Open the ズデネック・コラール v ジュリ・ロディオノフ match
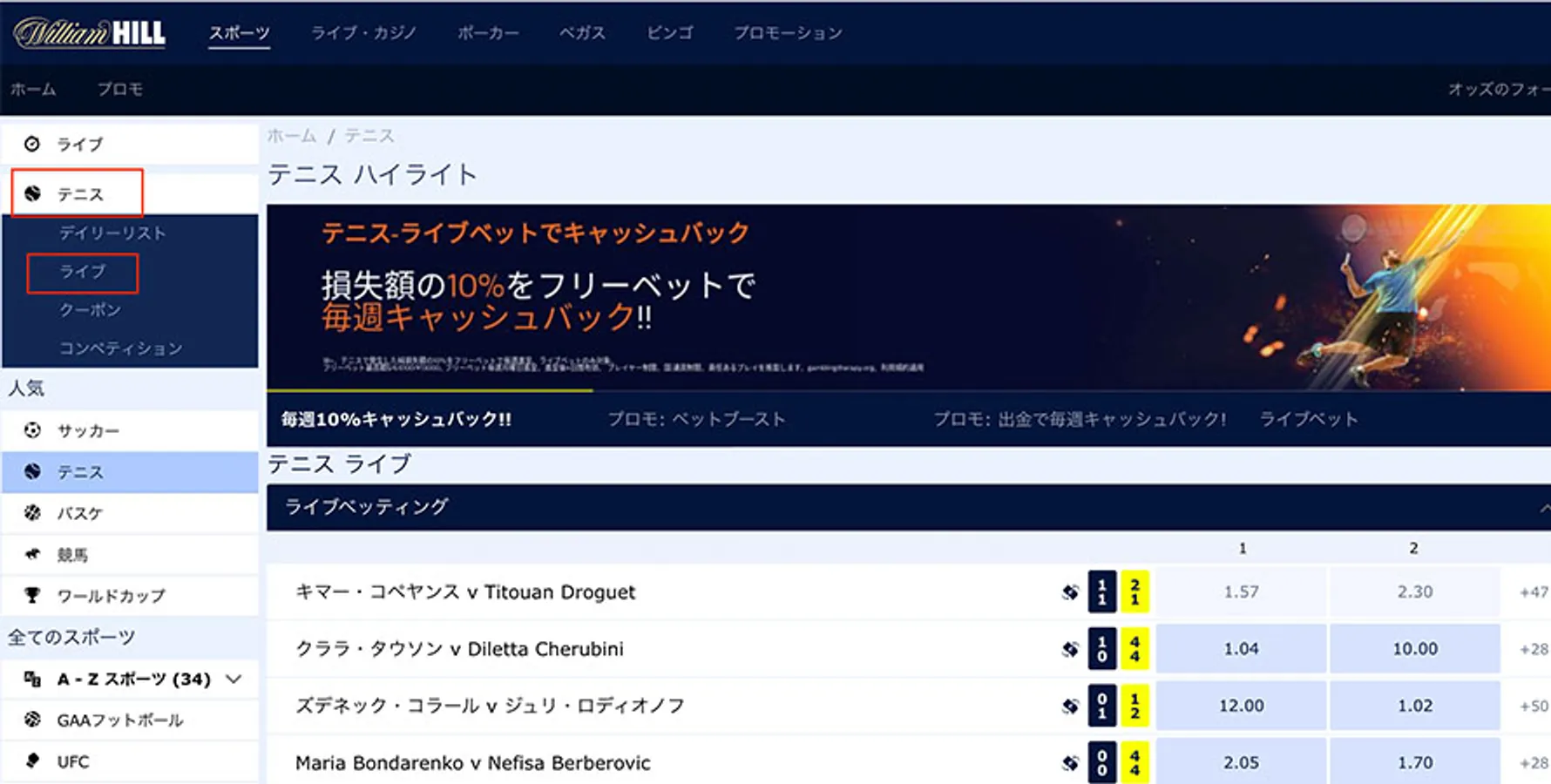 point(490,706)
